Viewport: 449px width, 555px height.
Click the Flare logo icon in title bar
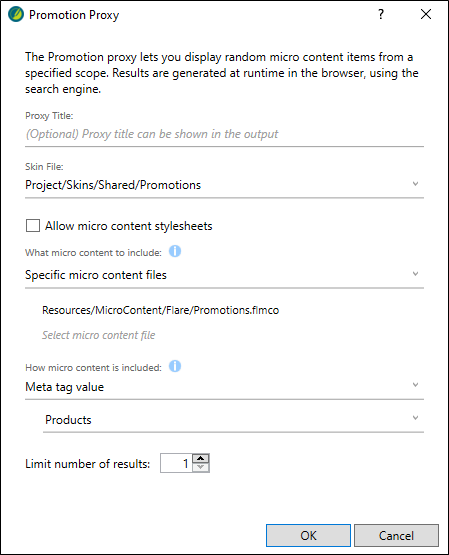tap(16, 14)
